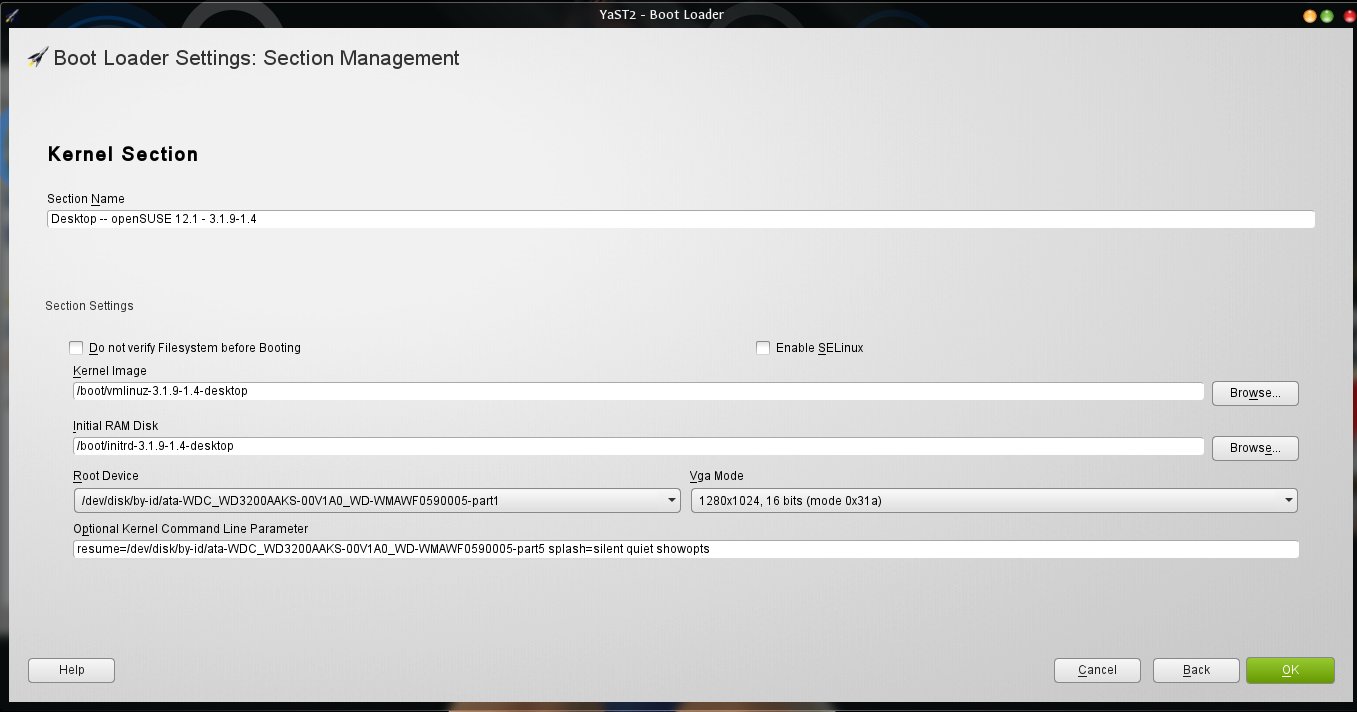Cancel the section edit
This screenshot has height=712, width=1357.
coord(1097,670)
